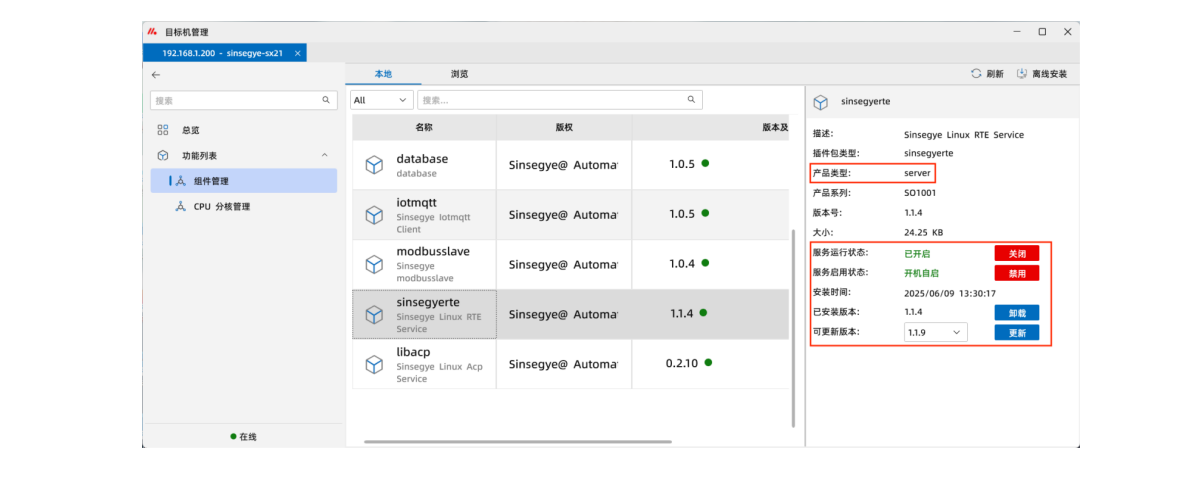This screenshot has height=479, width=1196.
Task: Open the All filter dropdown
Action: (x=382, y=100)
